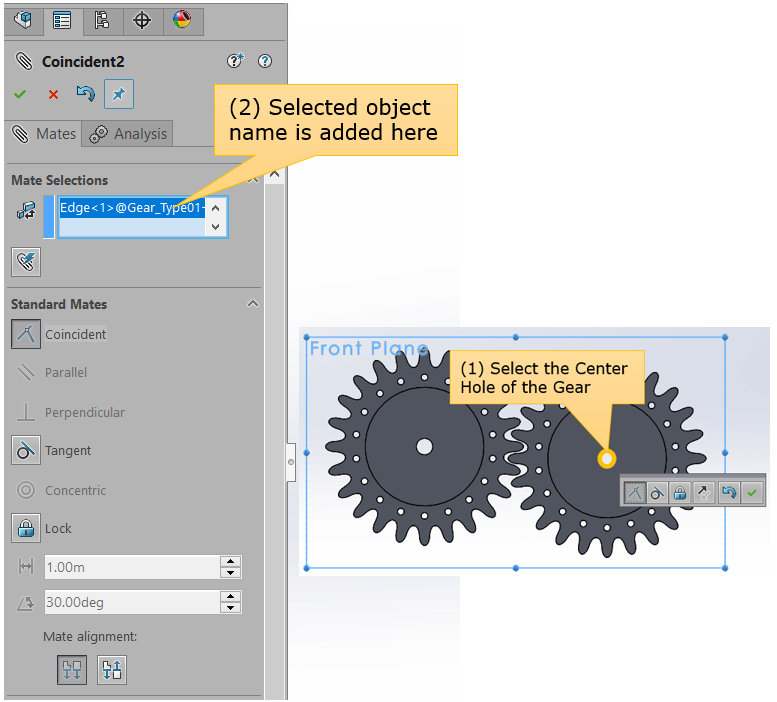
Task: Open the ConfigurationManager tab
Action: point(102,20)
